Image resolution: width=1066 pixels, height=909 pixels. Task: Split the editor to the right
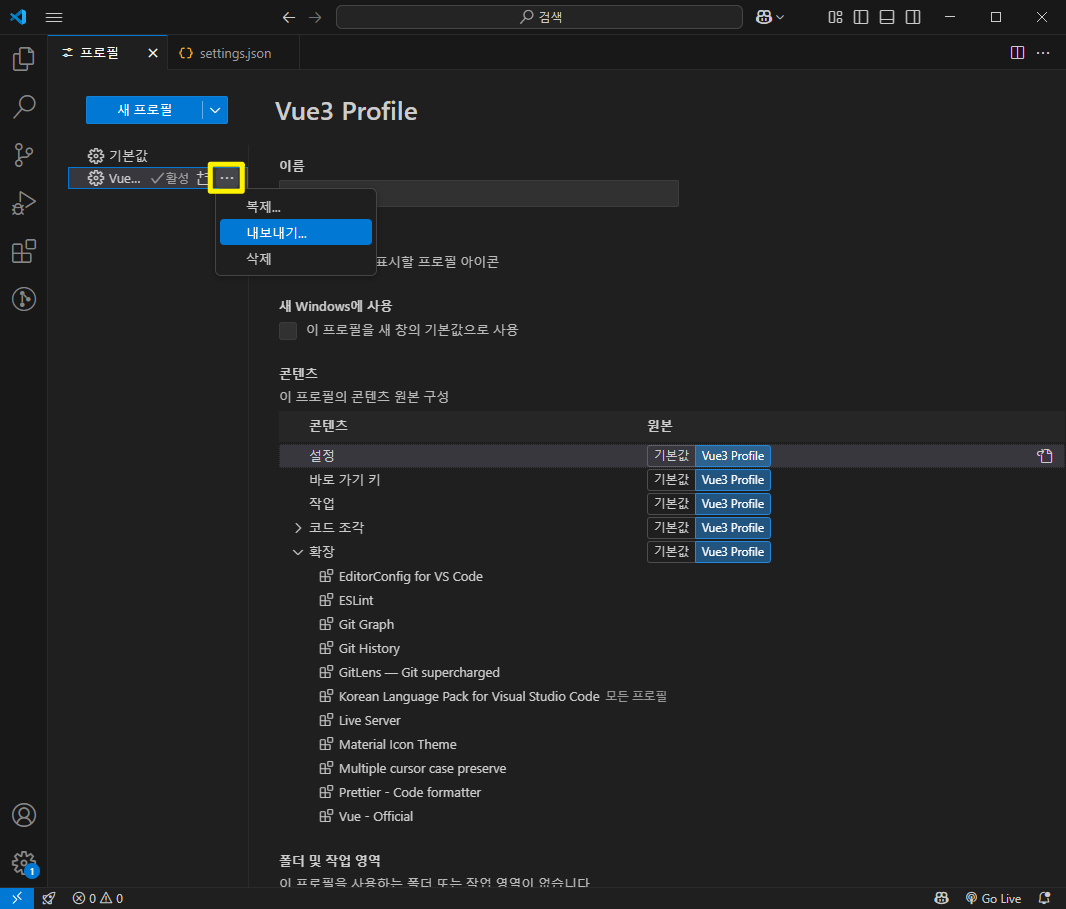[1017, 53]
